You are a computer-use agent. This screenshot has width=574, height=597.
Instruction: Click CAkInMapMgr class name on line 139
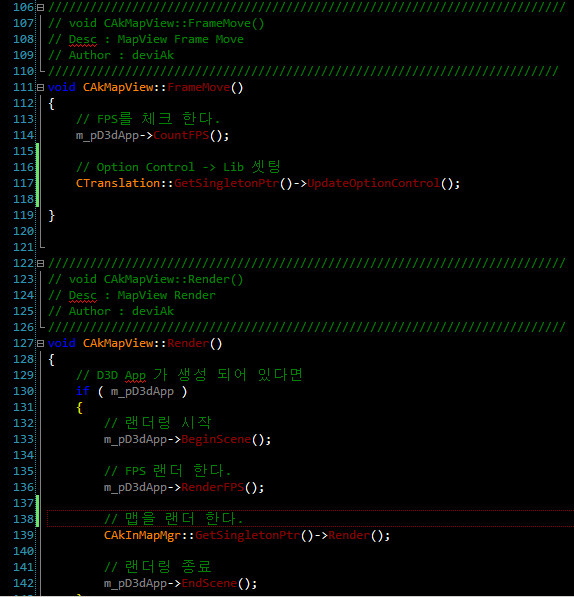(x=142, y=535)
